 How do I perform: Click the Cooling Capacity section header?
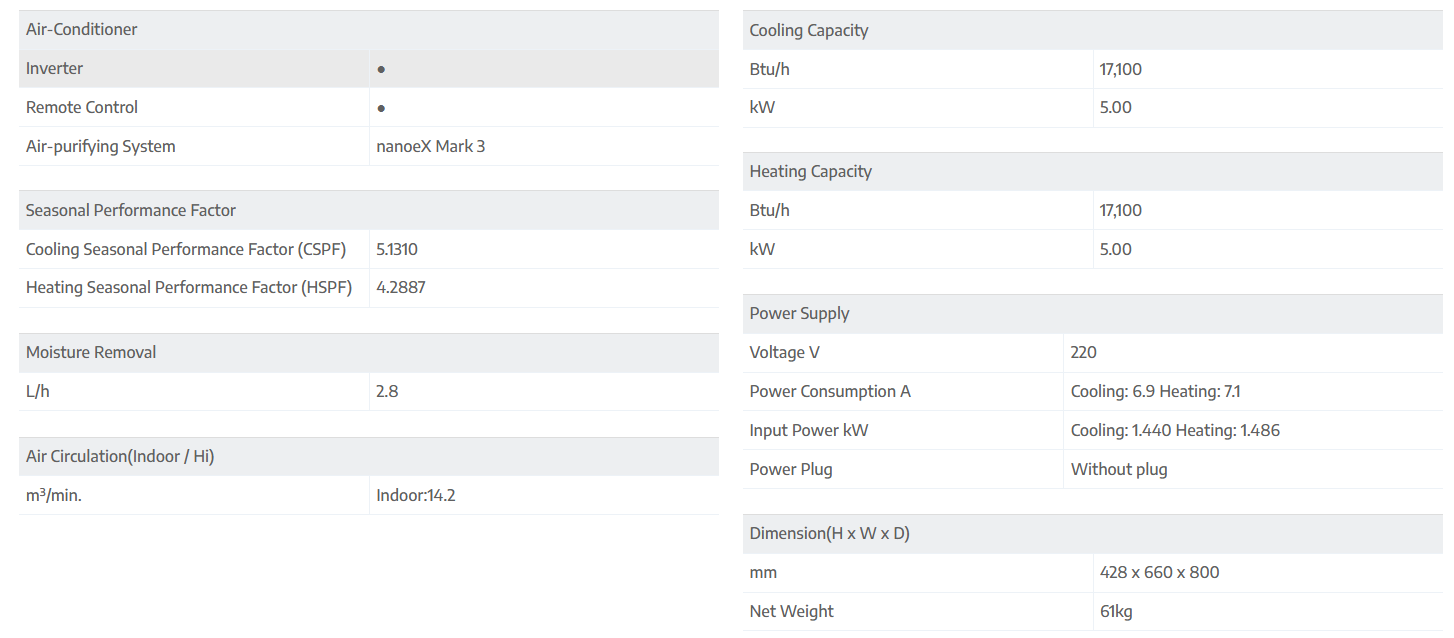pos(809,31)
